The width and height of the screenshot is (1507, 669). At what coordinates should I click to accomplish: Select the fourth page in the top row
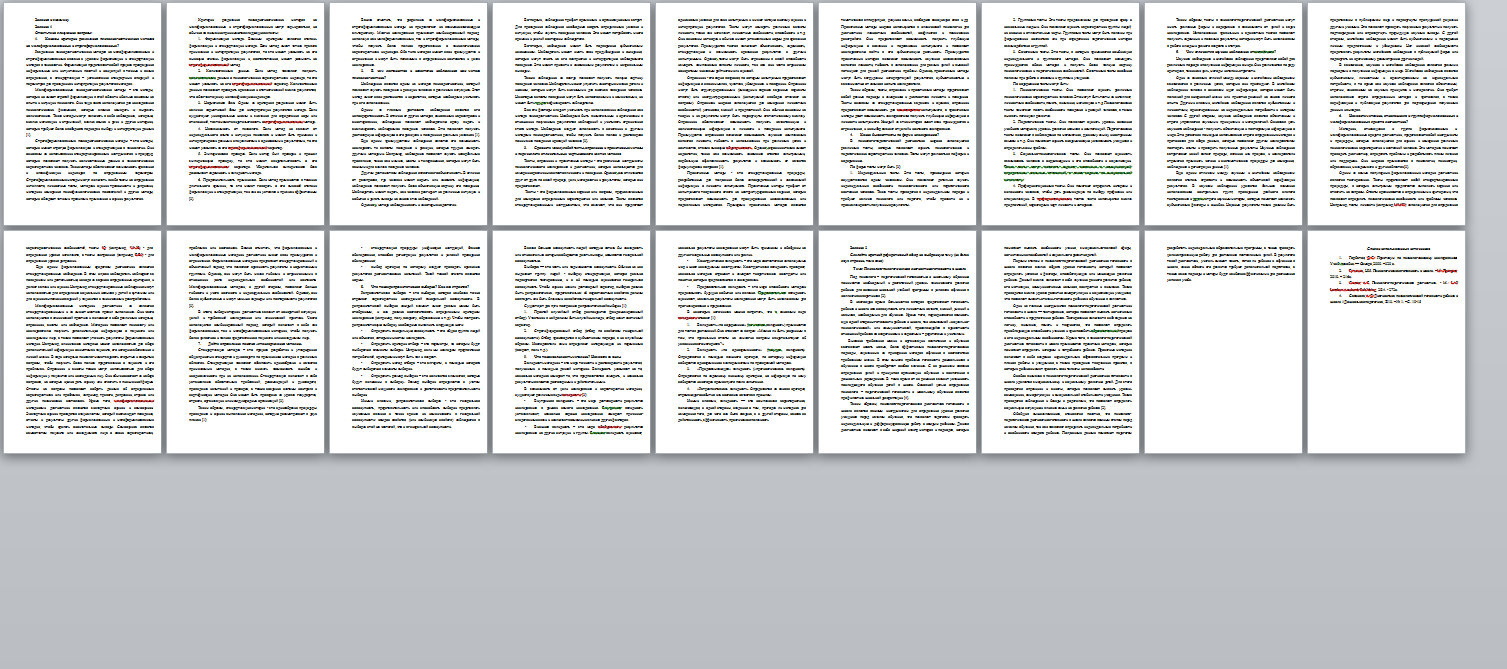pyautogui.click(x=571, y=114)
